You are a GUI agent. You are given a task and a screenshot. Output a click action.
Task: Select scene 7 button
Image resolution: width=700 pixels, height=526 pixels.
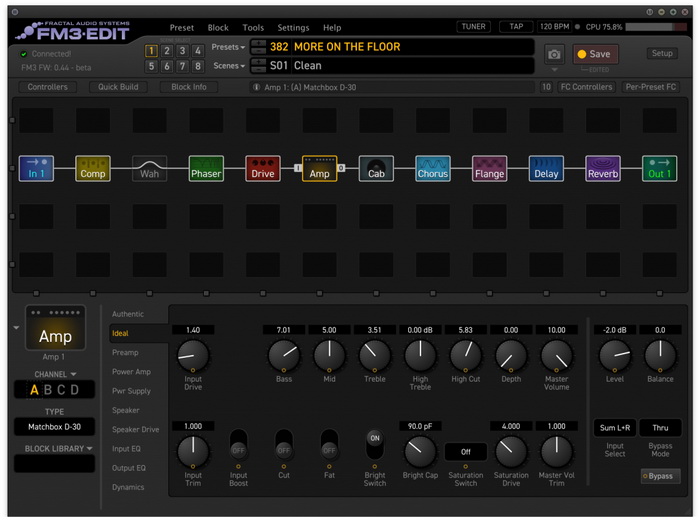[x=182, y=66]
